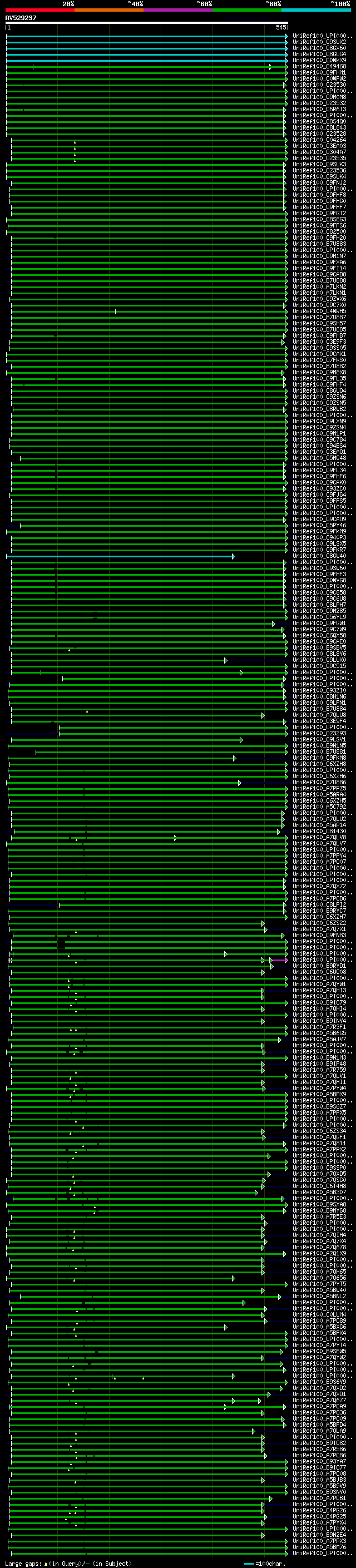This screenshot has height=1568, width=356.
Task: Click the purple ~60% identity color bar
Action: click(177, 10)
